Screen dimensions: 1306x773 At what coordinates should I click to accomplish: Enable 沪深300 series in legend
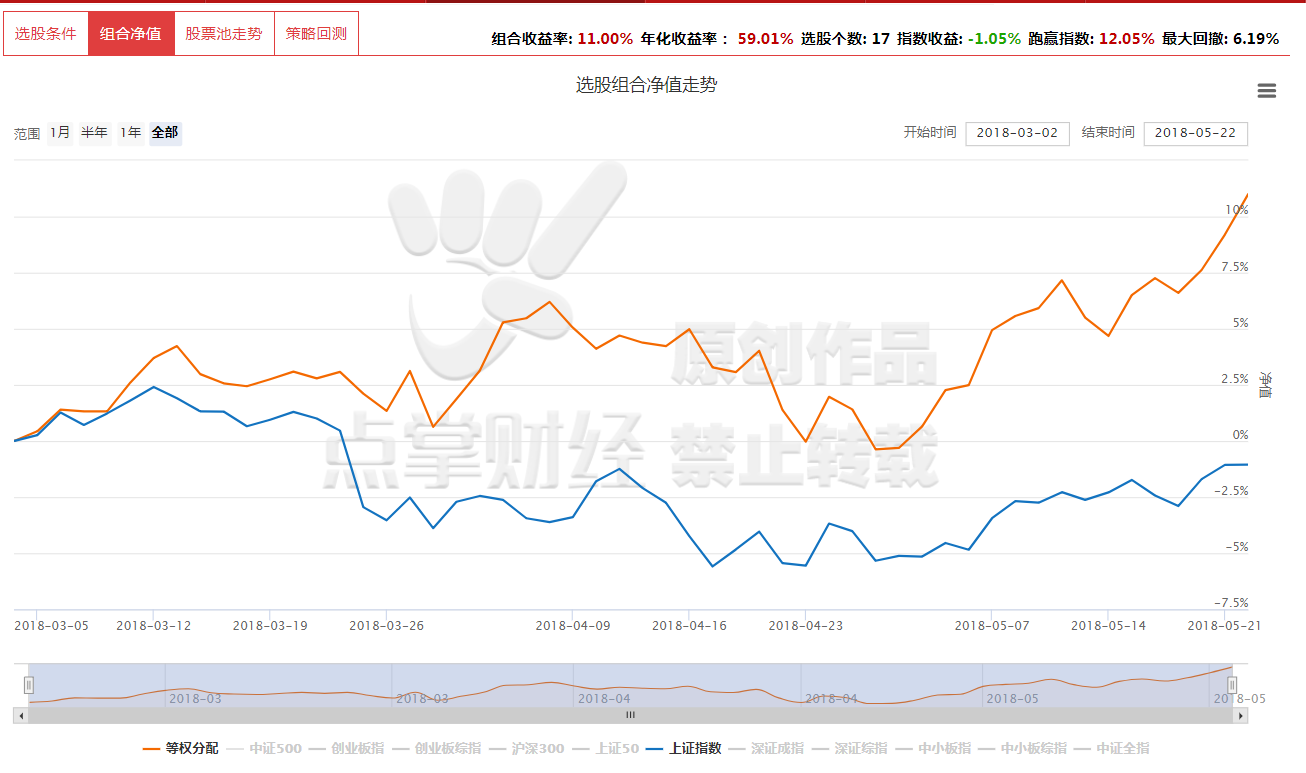[x=527, y=748]
